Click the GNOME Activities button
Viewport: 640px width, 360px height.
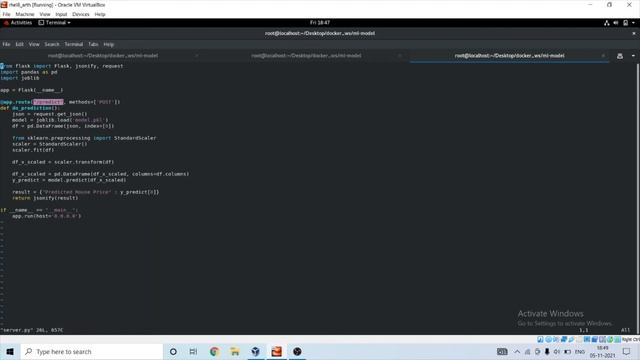tap(18, 23)
